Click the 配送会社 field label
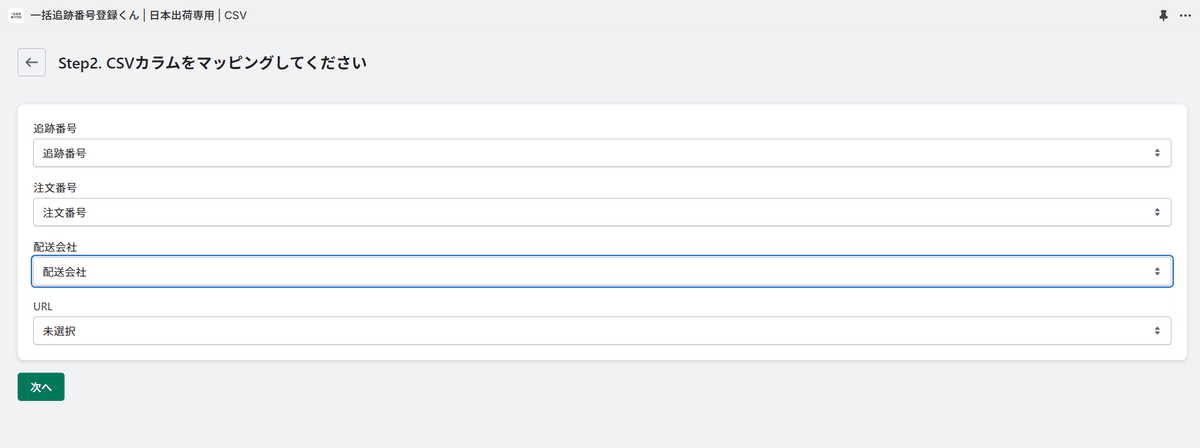This screenshot has height=448, width=1200. point(56,246)
